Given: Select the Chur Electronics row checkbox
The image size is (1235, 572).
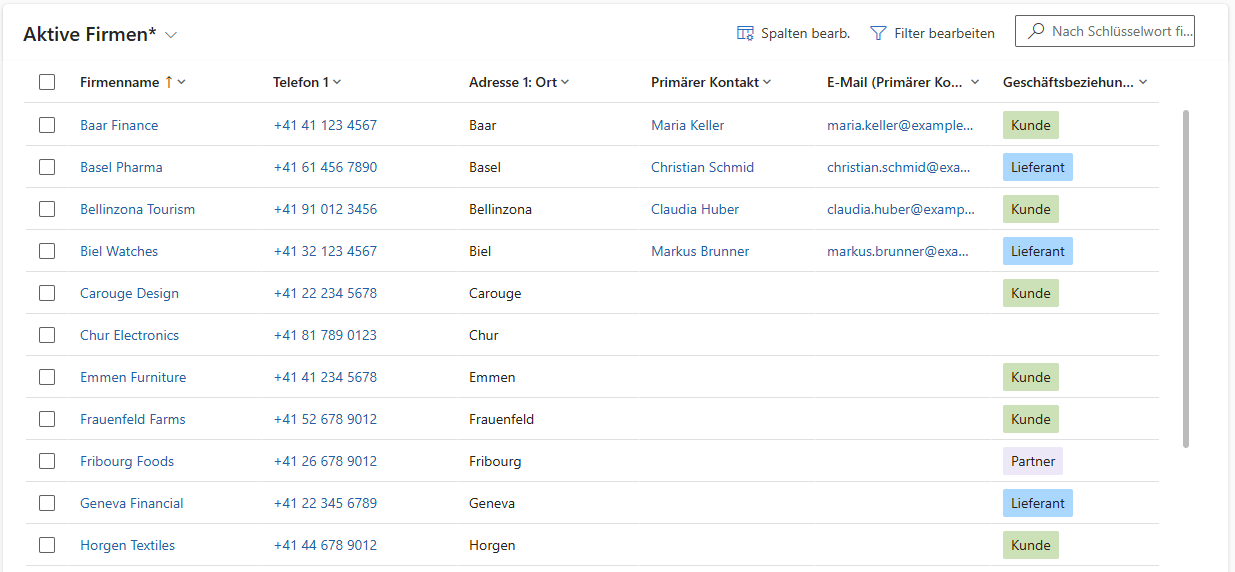Looking at the screenshot, I should (47, 335).
